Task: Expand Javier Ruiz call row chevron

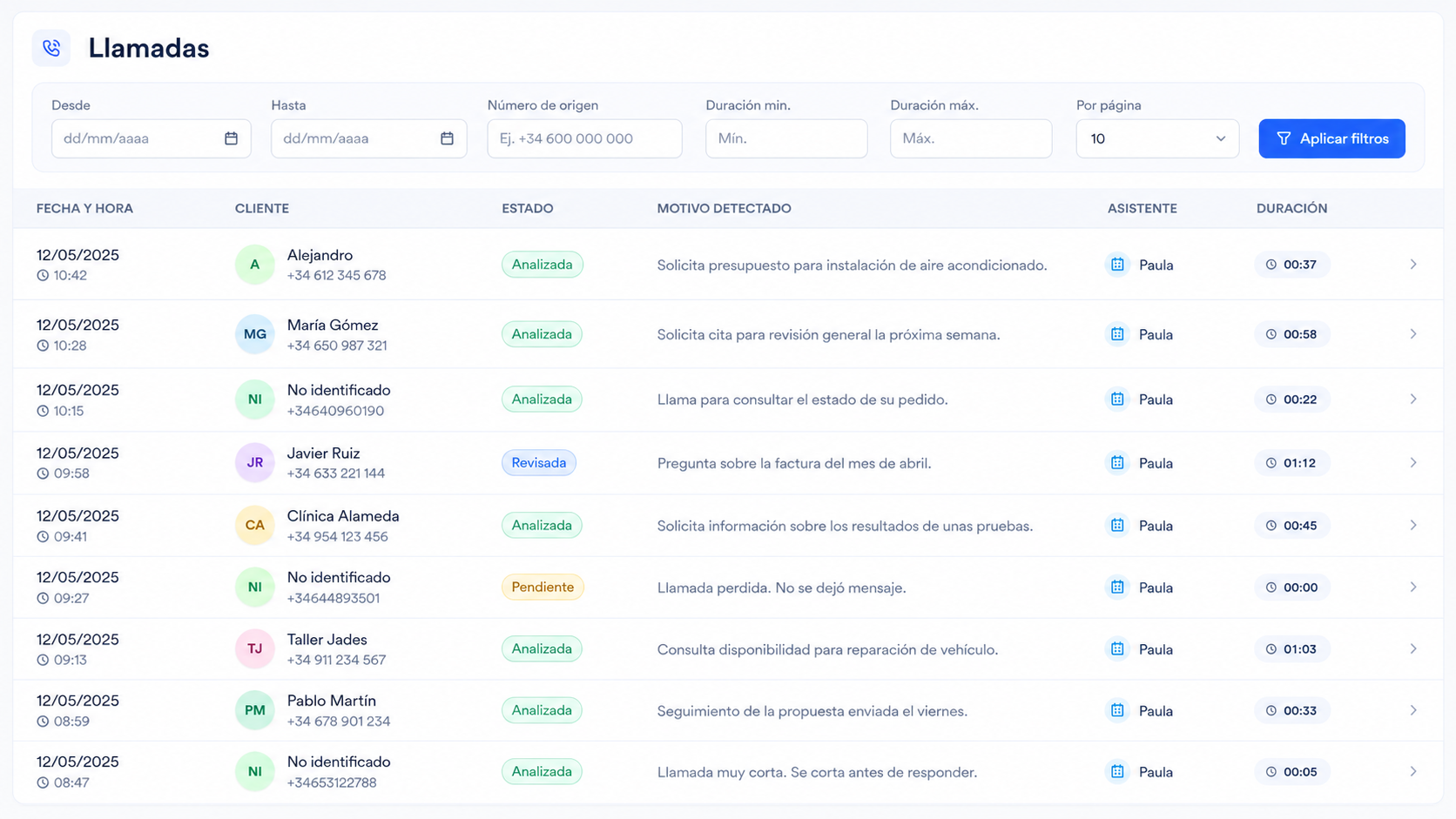Action: click(x=1413, y=463)
